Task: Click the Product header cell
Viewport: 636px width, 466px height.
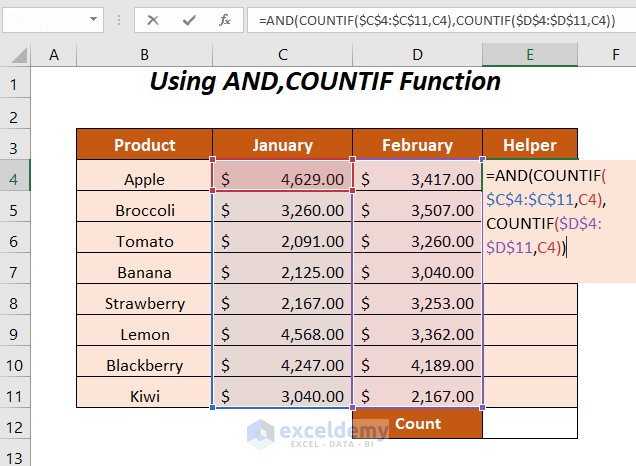Action: click(x=145, y=145)
